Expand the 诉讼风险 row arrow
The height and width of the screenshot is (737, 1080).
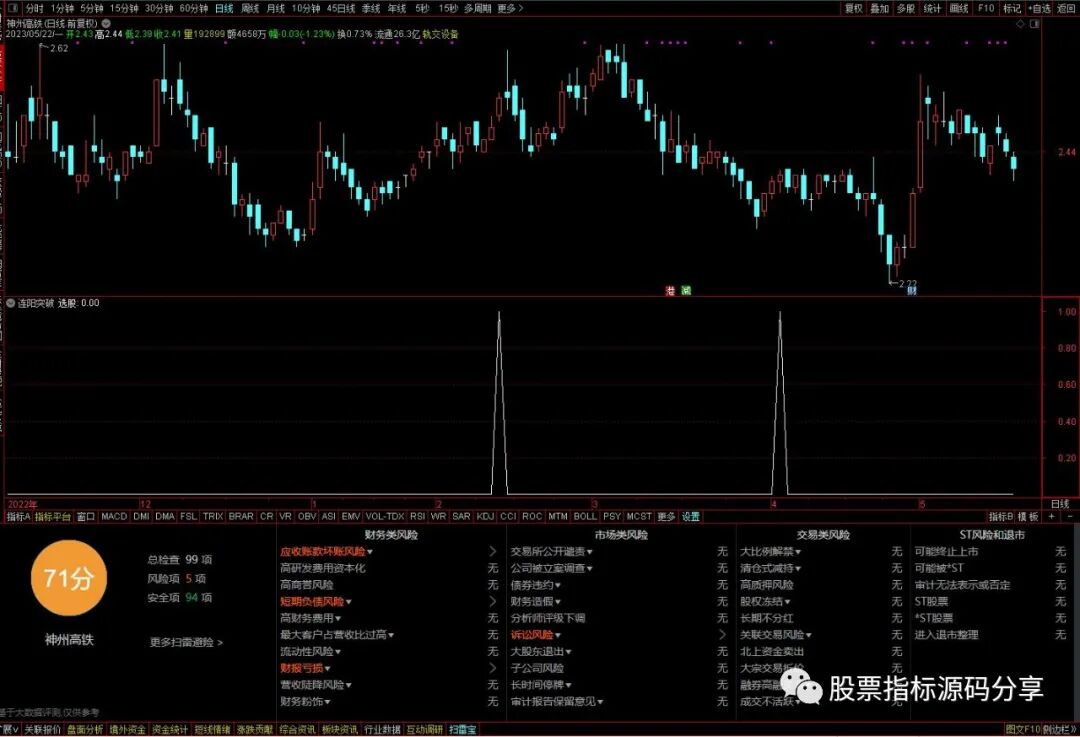[722, 634]
